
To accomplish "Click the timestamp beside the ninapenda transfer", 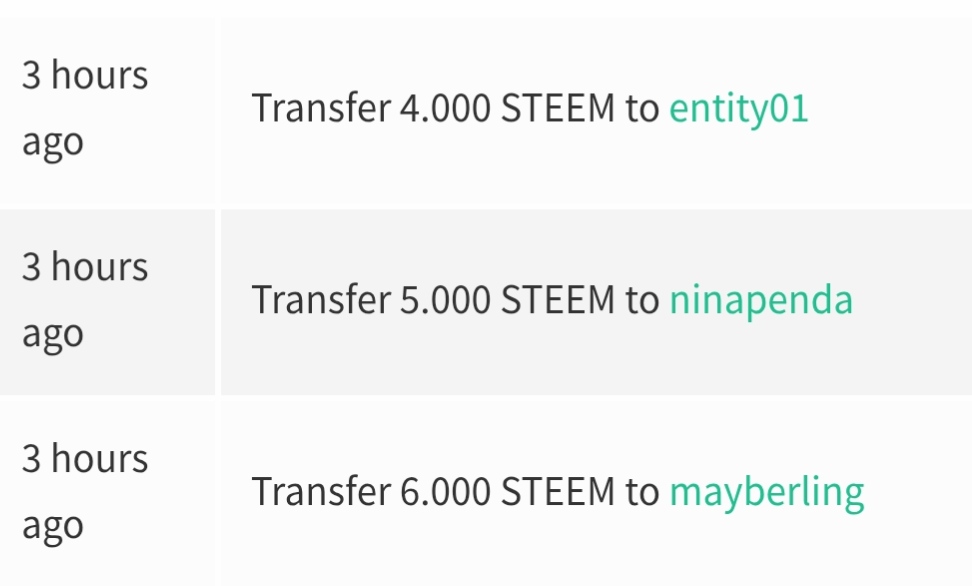I will click(85, 300).
